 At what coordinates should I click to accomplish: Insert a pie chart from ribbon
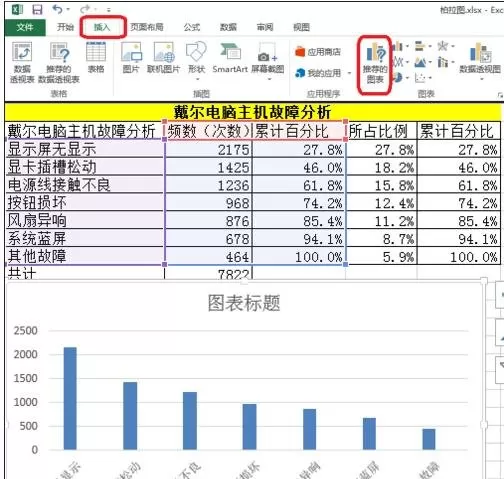400,78
